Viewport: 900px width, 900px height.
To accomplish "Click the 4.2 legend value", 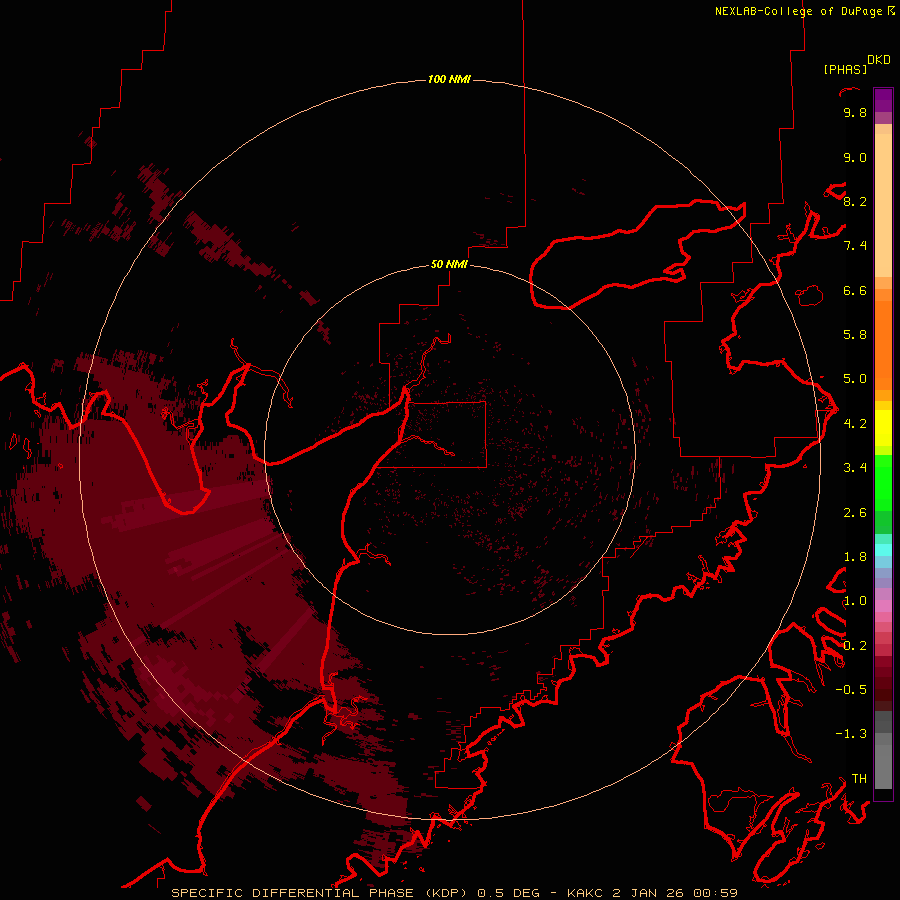I will [x=855, y=424].
